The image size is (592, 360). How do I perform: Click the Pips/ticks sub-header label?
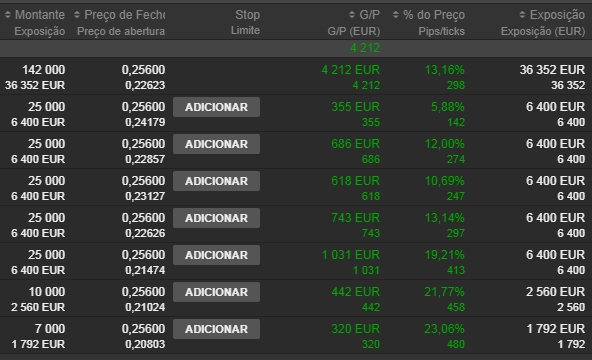tap(441, 31)
